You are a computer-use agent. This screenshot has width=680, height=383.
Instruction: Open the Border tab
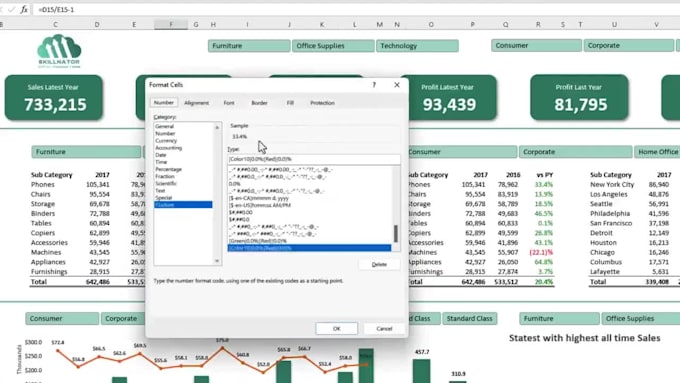(259, 103)
